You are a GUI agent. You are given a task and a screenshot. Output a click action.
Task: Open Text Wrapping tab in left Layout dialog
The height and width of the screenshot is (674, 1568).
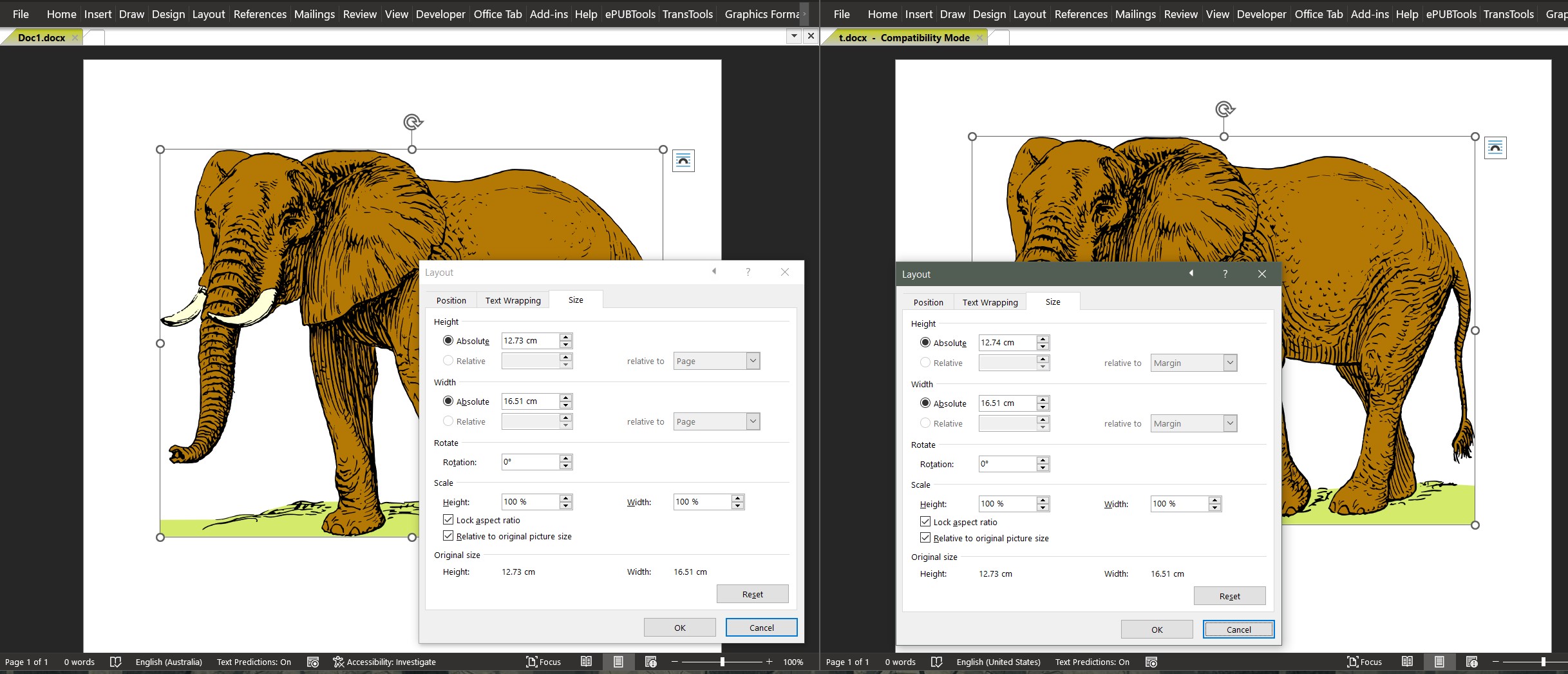pyautogui.click(x=513, y=300)
